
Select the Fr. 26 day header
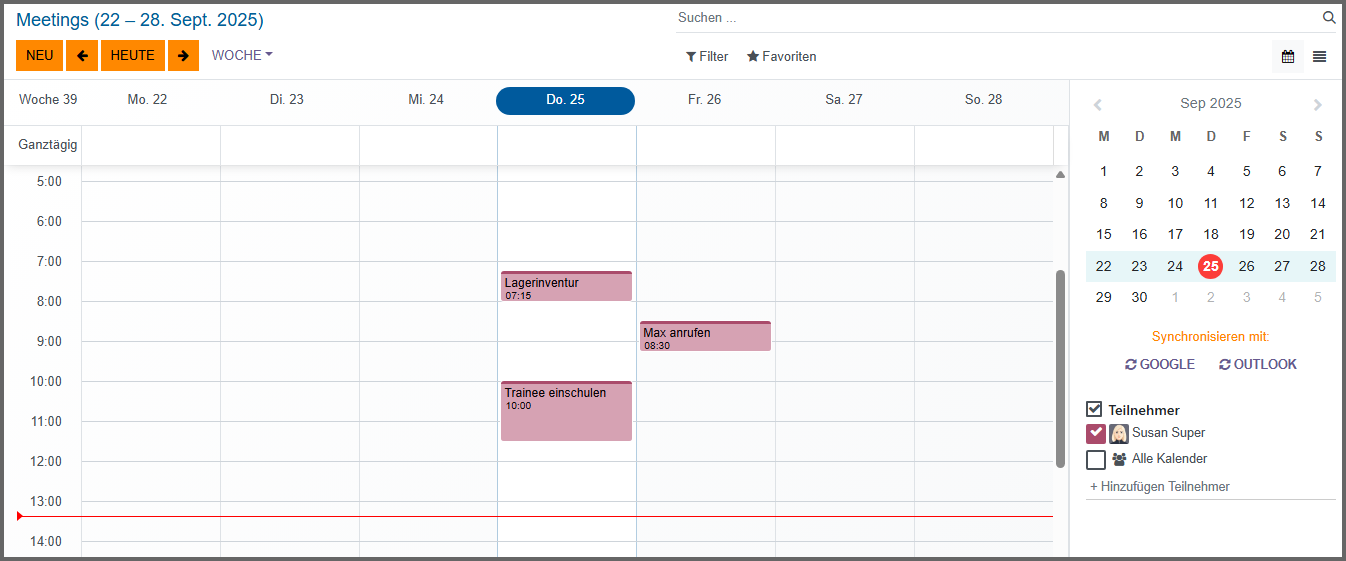coord(704,100)
